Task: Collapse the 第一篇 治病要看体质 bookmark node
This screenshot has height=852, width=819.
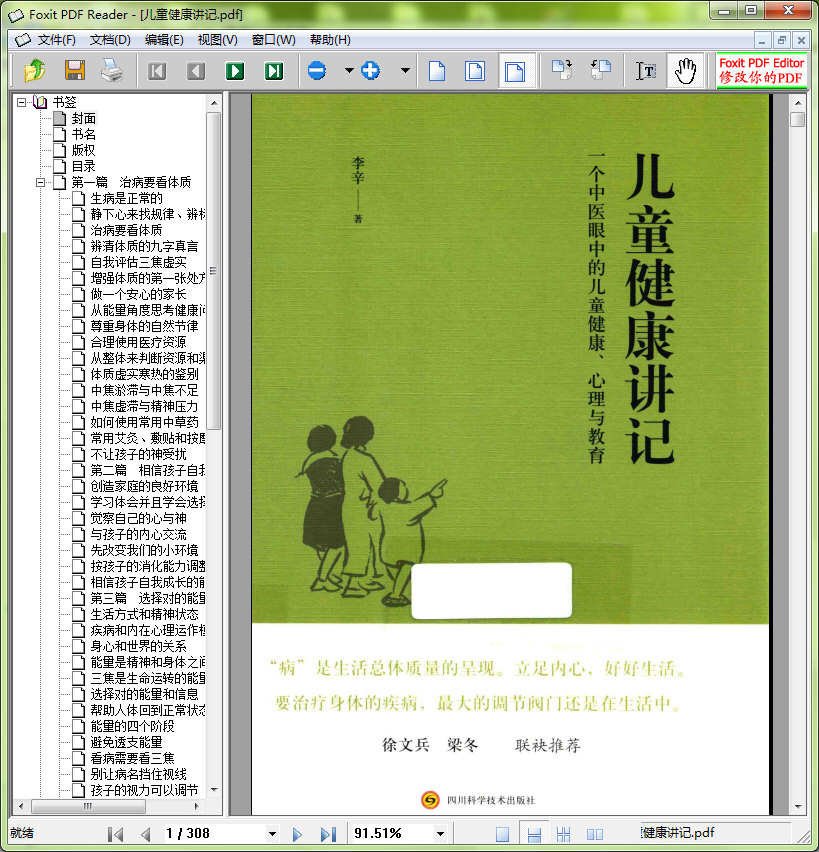Action: pos(42,183)
